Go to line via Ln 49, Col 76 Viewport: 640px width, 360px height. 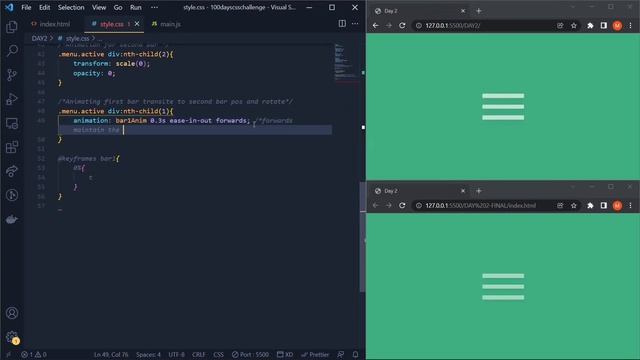click(x=111, y=355)
